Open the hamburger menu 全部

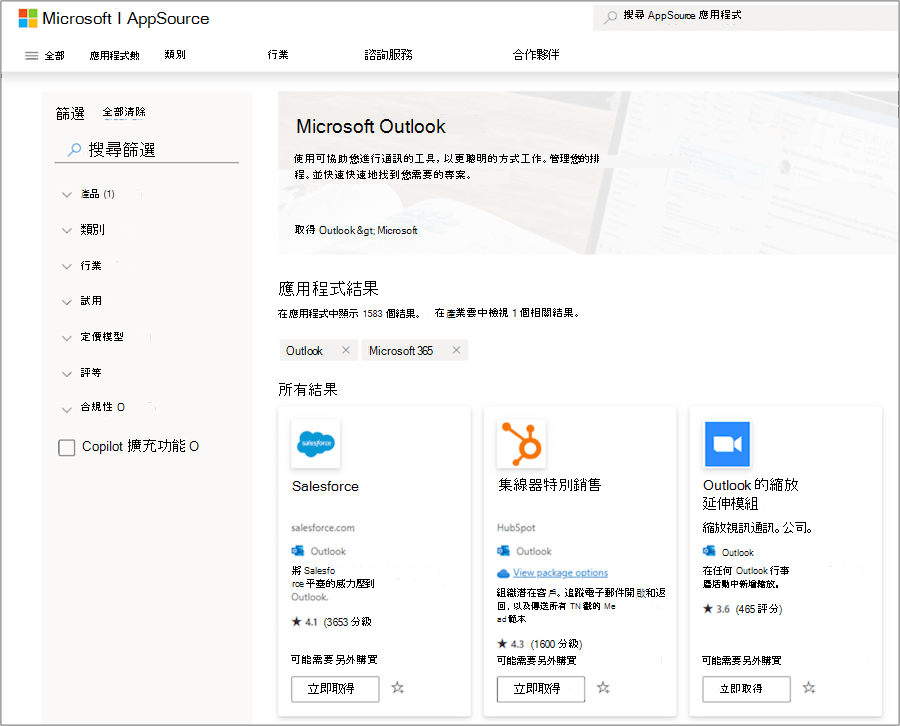click(x=45, y=56)
